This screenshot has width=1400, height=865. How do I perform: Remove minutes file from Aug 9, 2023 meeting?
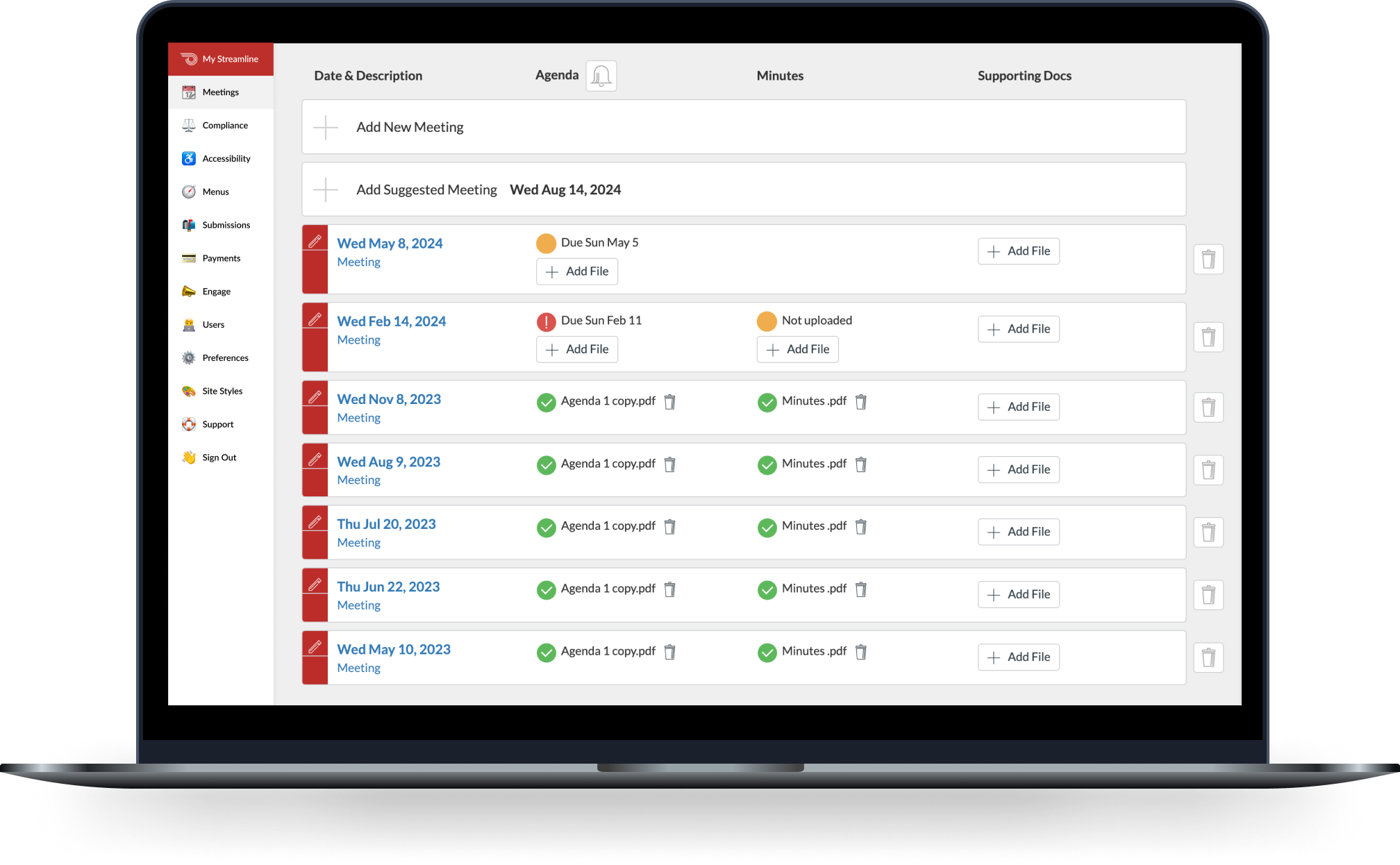861,464
